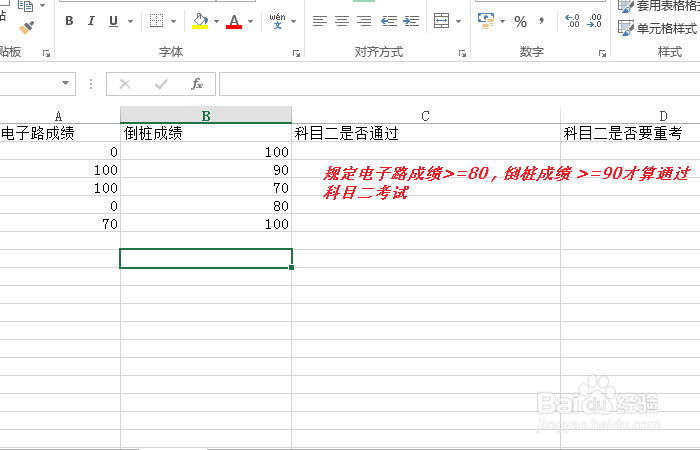Open borders dropdown arrow
Screen dimensions: 700x450
[x=173, y=21]
